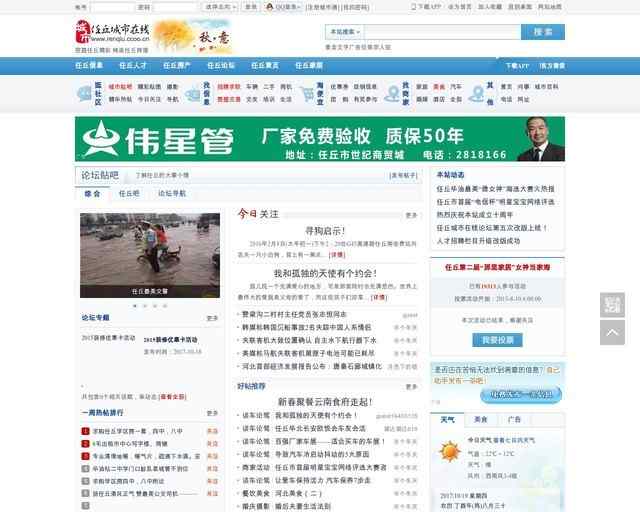Click the shopping cart icon
This screenshot has height=512, width=640.
coord(307,94)
